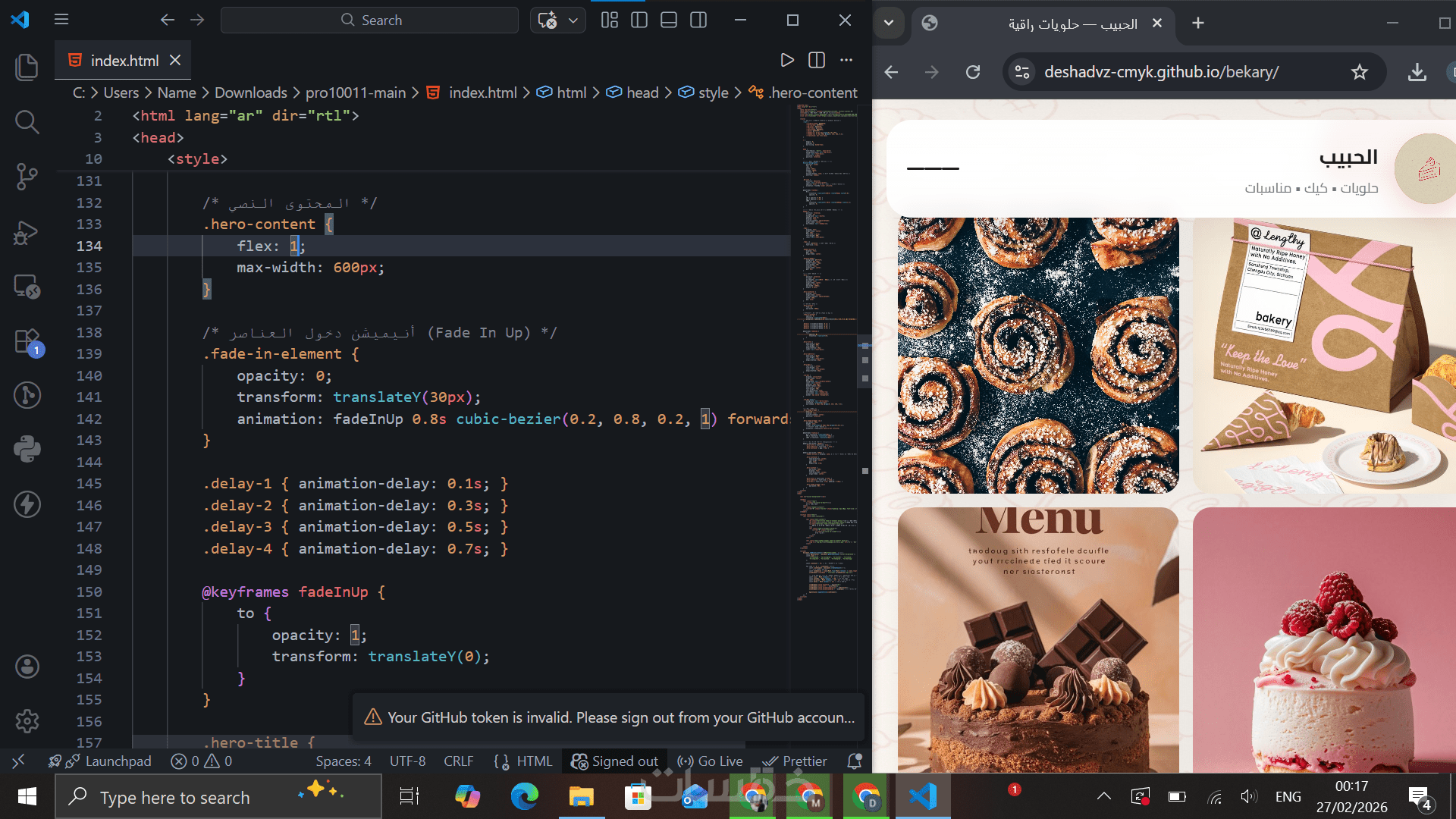Open the Source Control view
The width and height of the screenshot is (1456, 819).
(27, 176)
